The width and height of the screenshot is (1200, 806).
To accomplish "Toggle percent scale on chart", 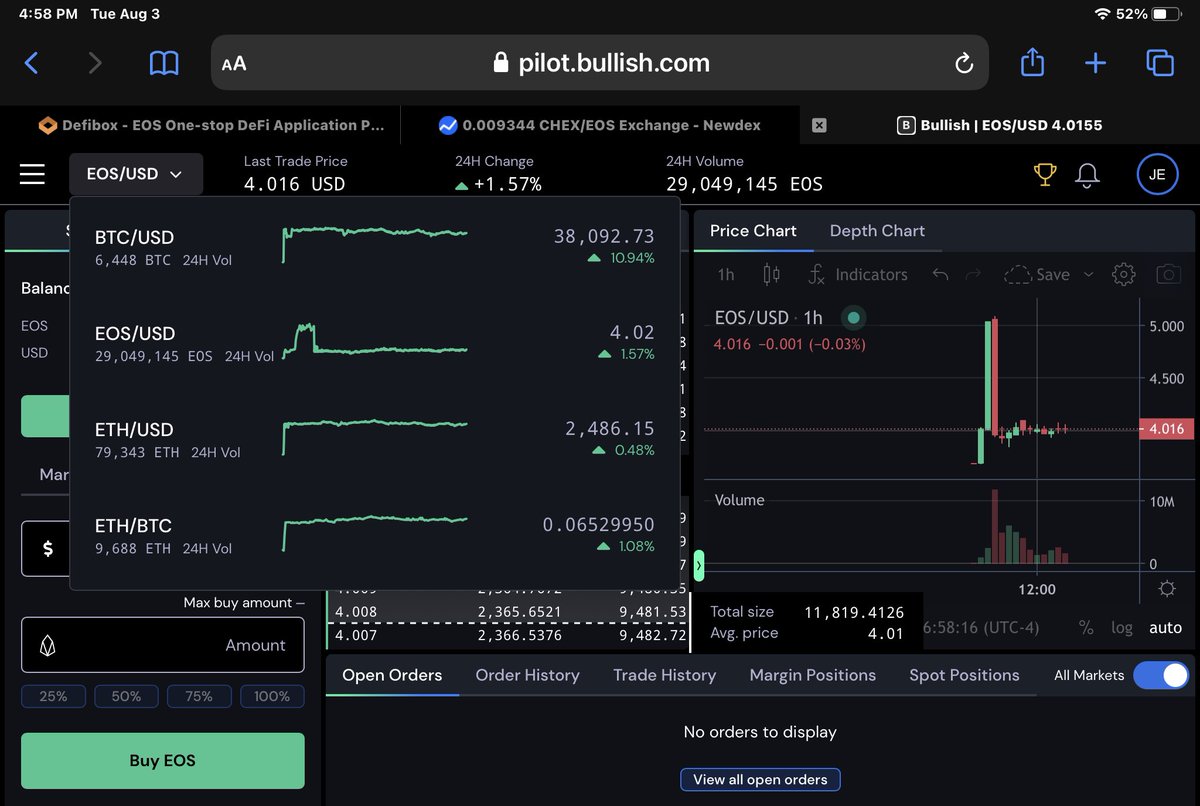I will pos(1086,628).
